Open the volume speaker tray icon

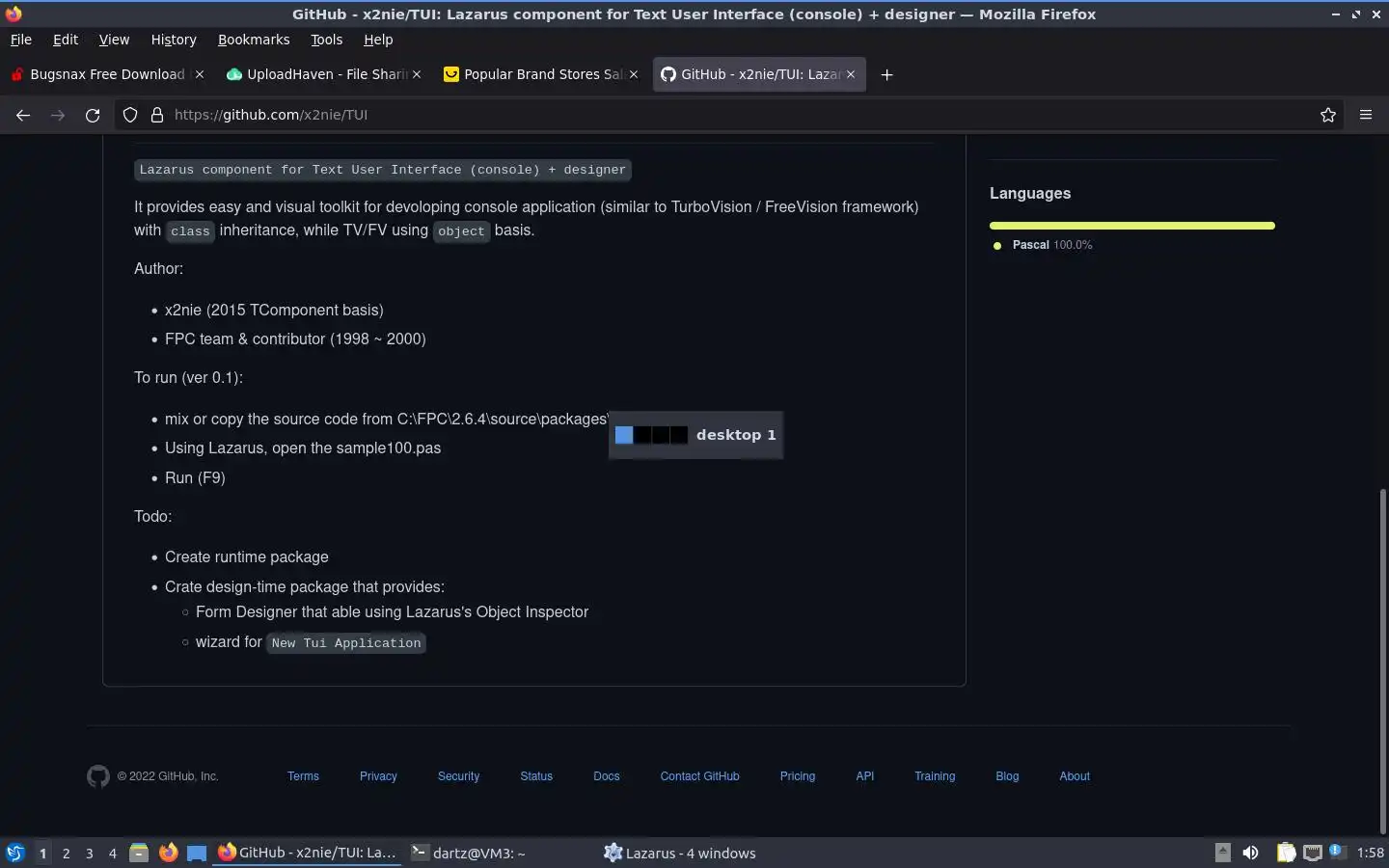[1251, 853]
